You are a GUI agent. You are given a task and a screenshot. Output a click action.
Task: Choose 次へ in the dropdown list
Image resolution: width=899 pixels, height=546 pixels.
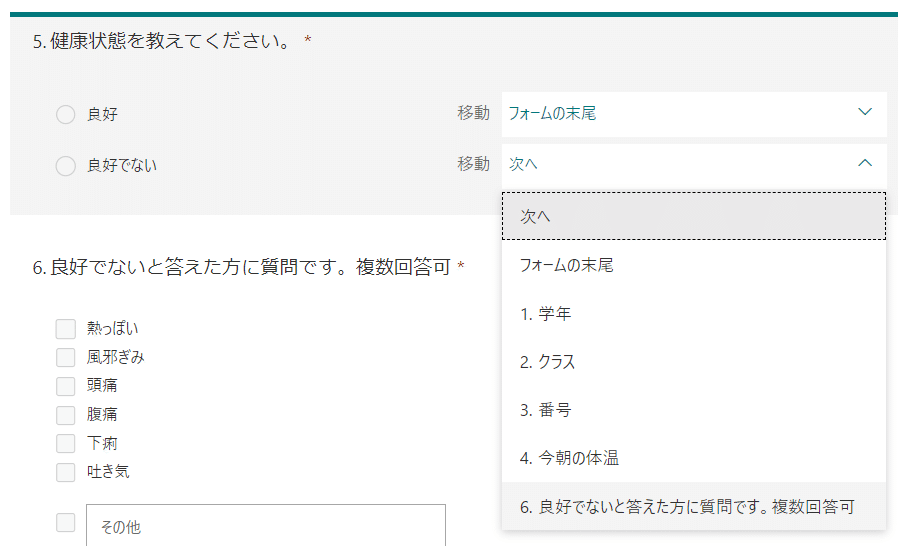point(694,216)
